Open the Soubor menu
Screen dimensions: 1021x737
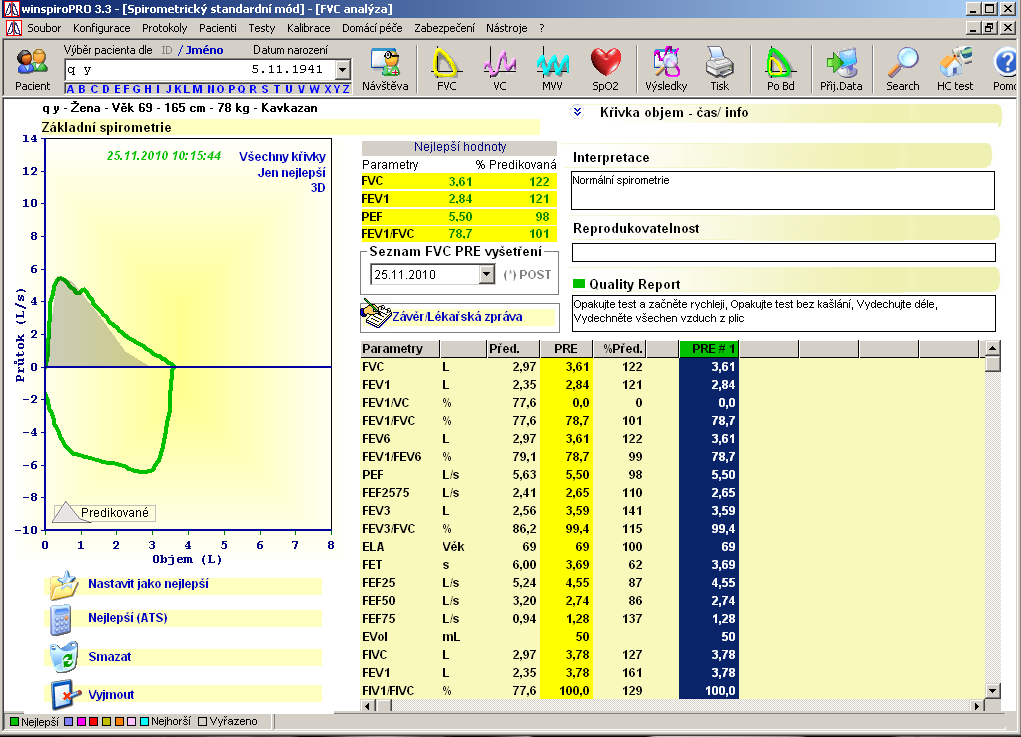coord(44,28)
